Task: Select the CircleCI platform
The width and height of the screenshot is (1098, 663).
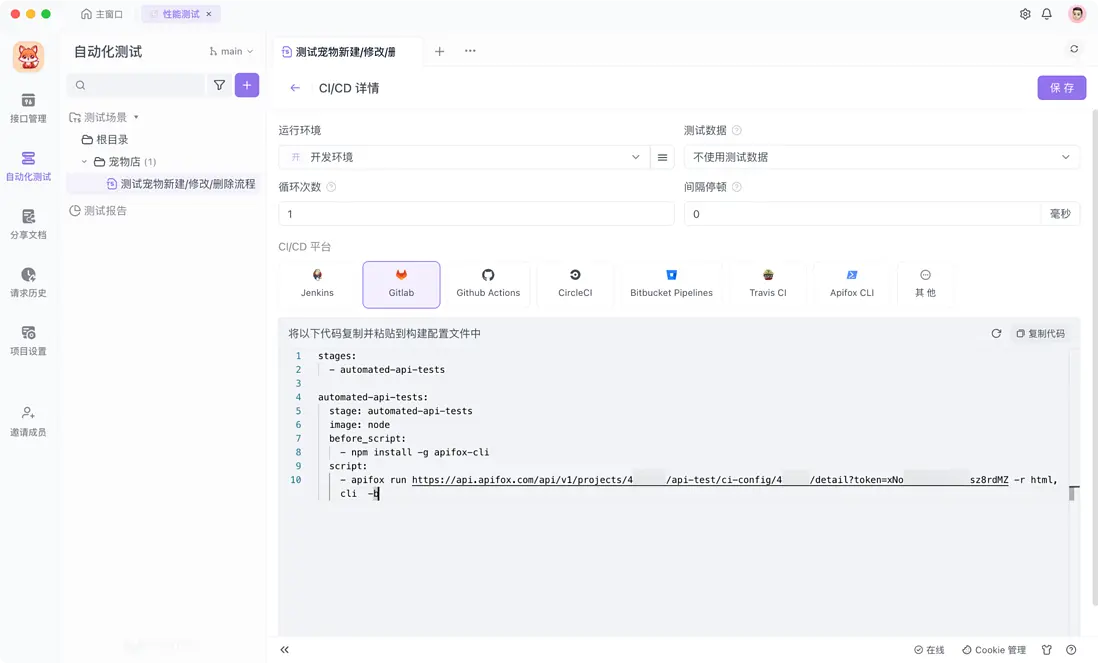Action: (575, 284)
